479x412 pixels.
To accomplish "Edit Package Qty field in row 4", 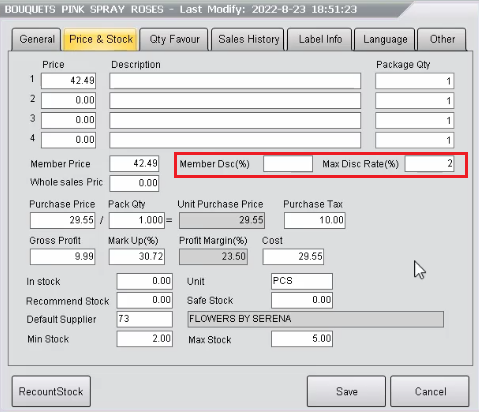I will click(x=415, y=140).
